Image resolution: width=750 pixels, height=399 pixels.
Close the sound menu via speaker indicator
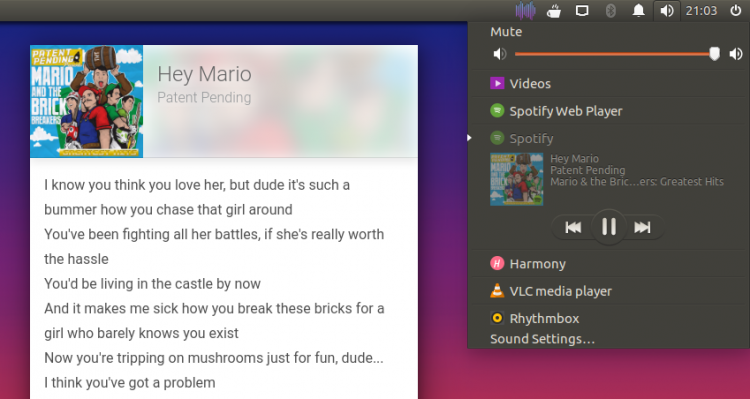click(x=667, y=11)
